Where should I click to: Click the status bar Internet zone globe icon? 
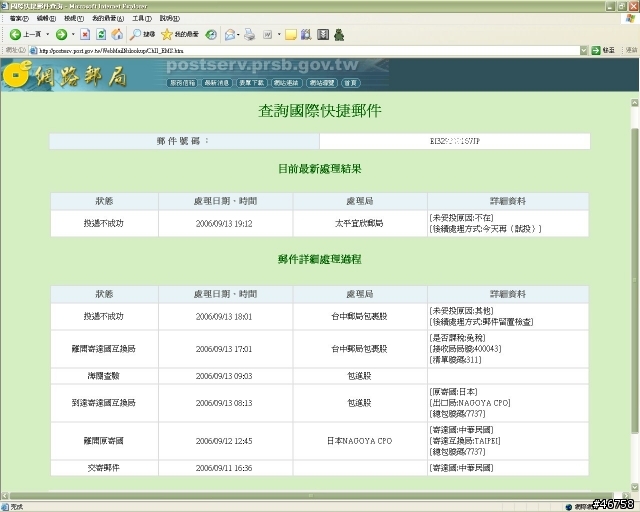pos(569,507)
